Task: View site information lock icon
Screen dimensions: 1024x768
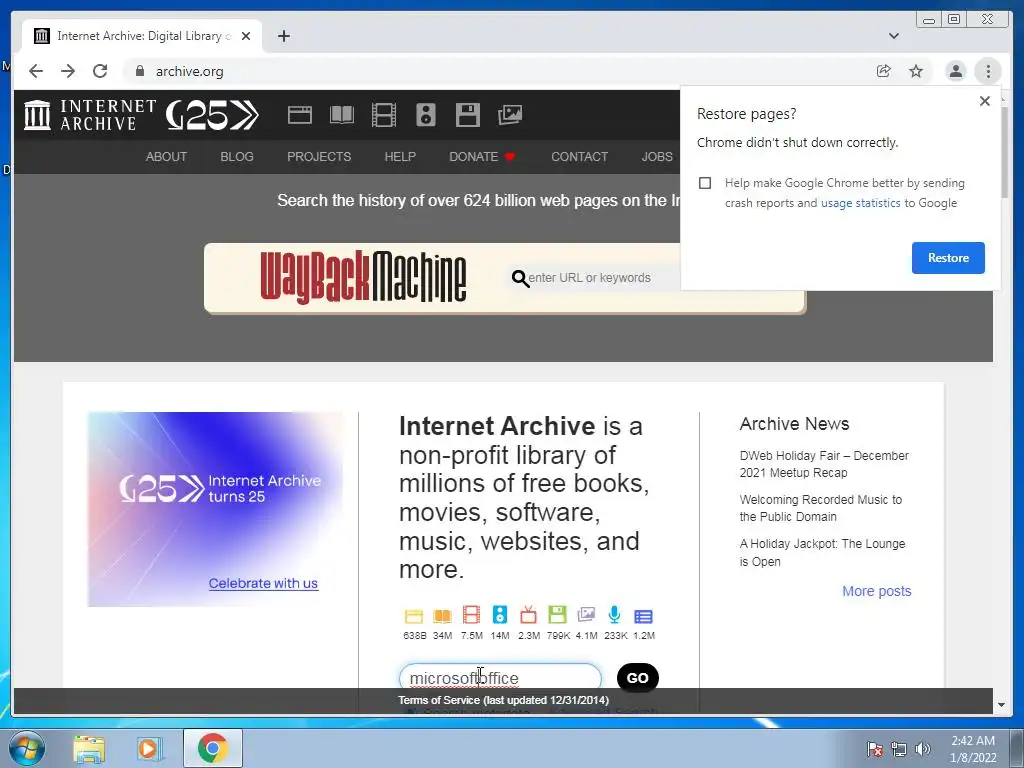Action: coord(140,71)
